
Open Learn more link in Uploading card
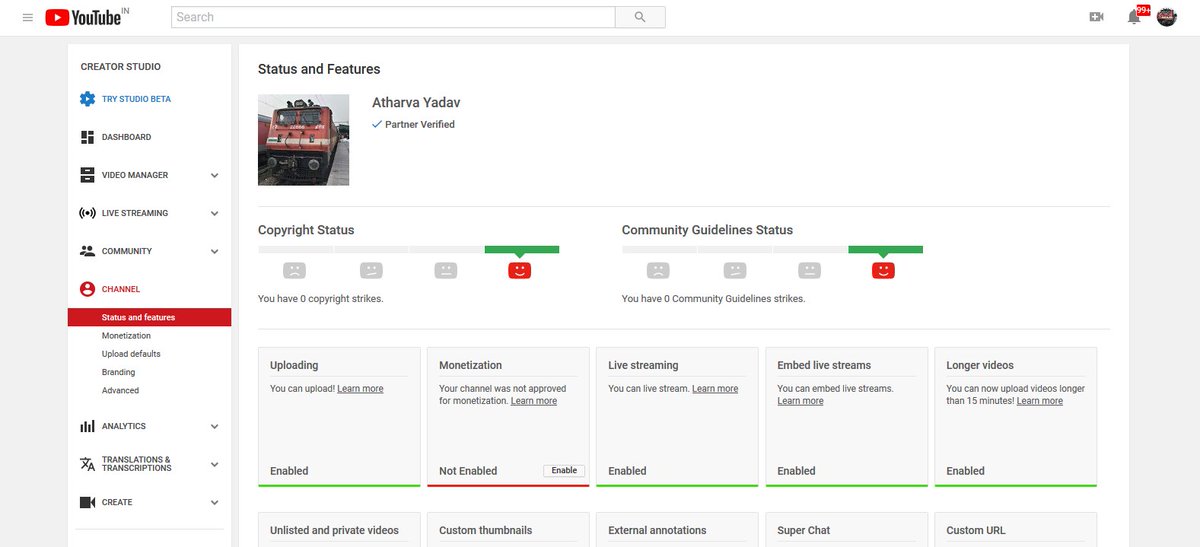(360, 388)
